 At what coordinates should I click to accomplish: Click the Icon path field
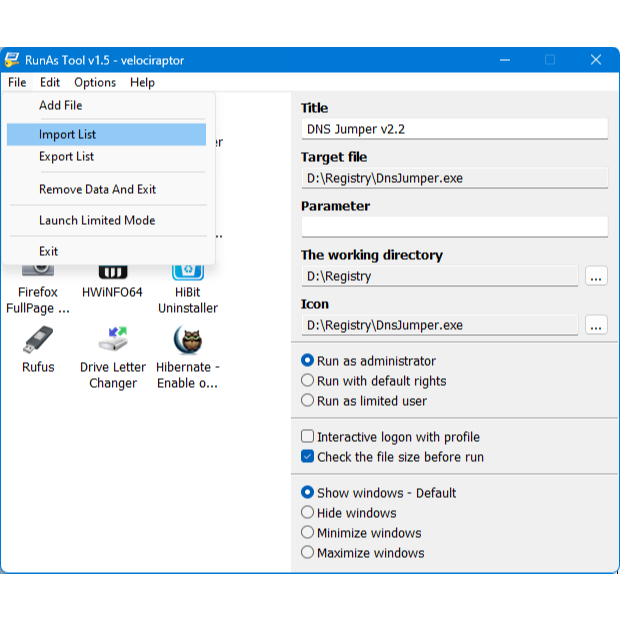pos(440,325)
